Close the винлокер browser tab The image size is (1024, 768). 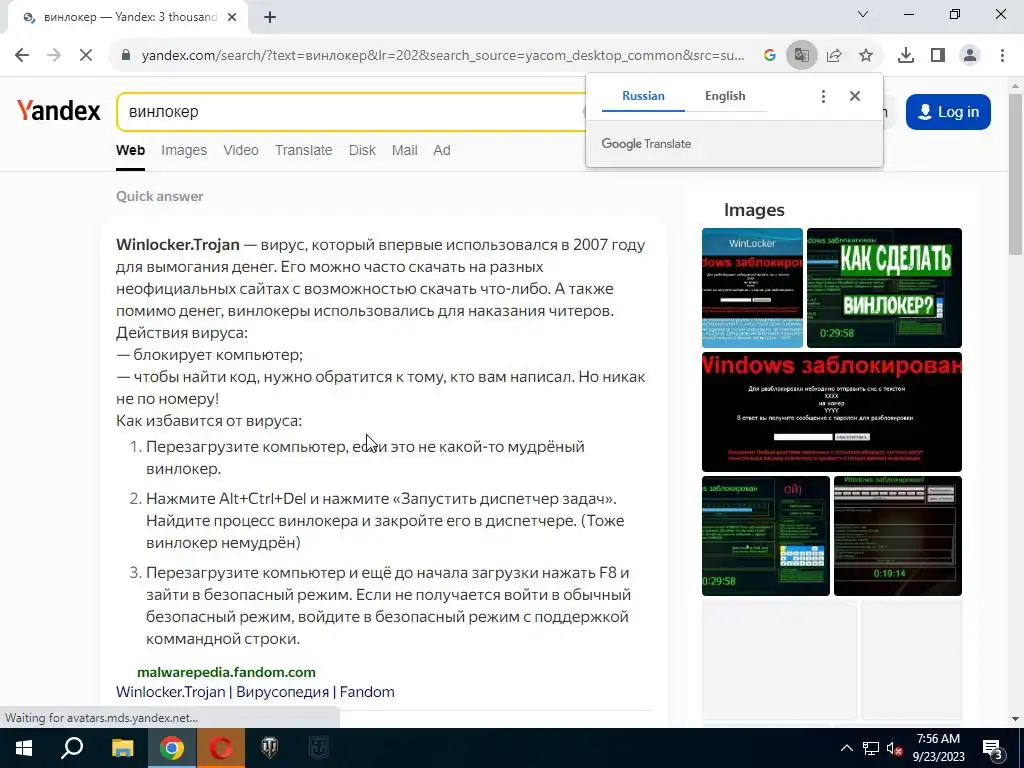point(232,18)
